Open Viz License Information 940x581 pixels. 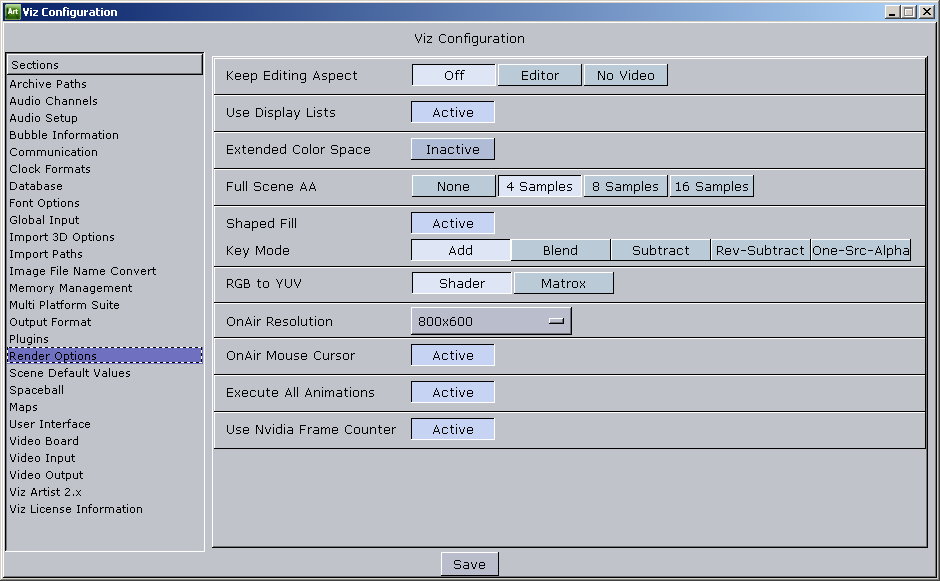76,509
